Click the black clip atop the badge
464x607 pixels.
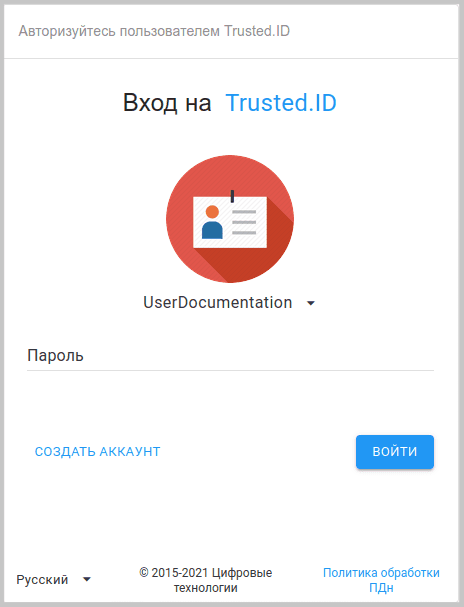click(x=232, y=196)
